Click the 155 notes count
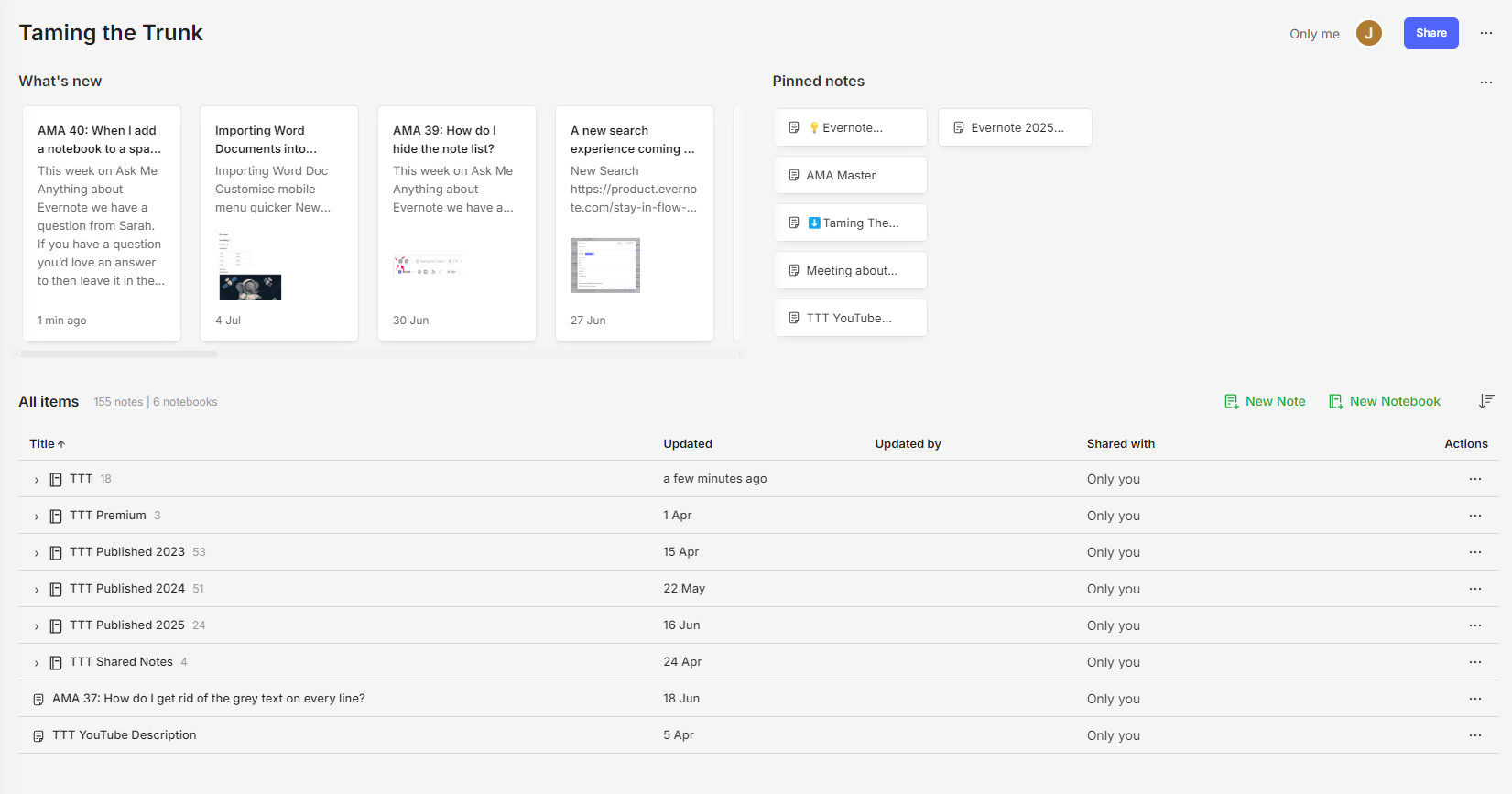The image size is (1512, 794). 118,402
